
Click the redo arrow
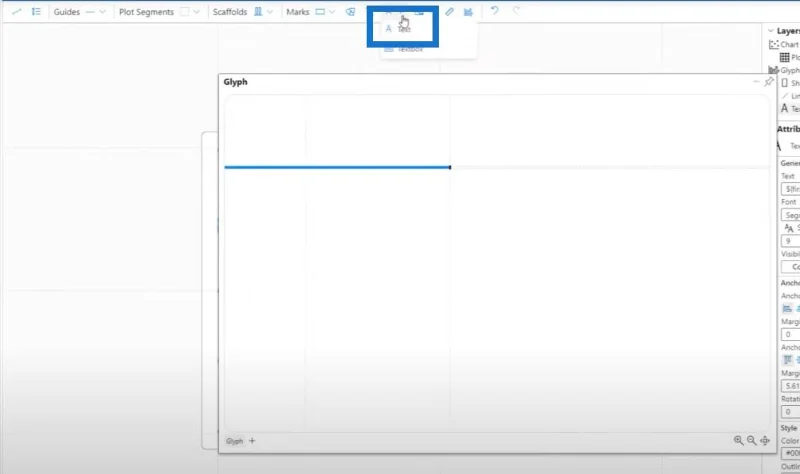point(516,11)
